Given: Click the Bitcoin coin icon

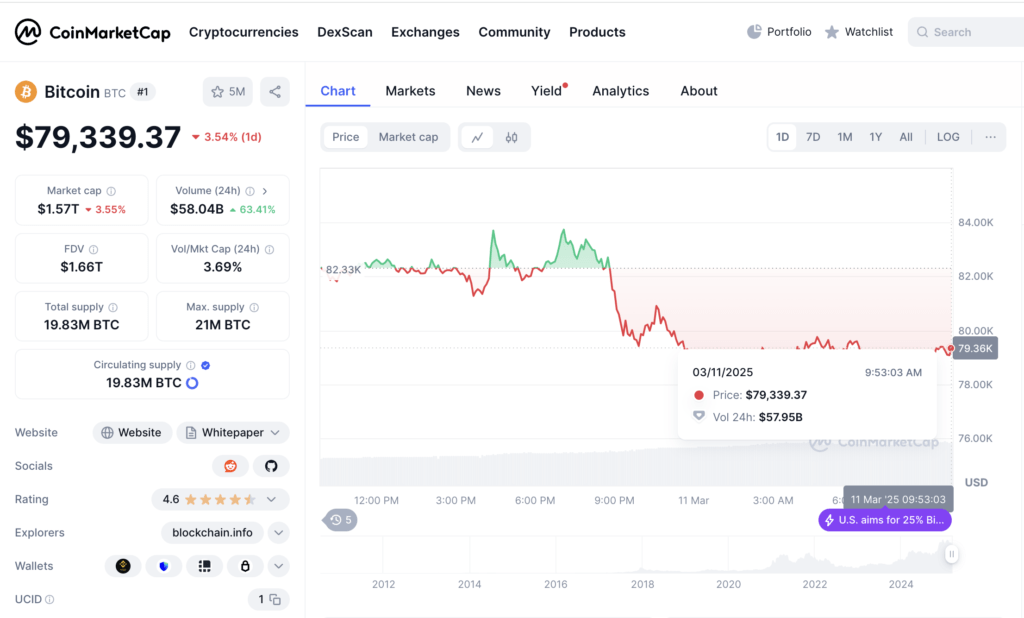Looking at the screenshot, I should click(x=26, y=92).
